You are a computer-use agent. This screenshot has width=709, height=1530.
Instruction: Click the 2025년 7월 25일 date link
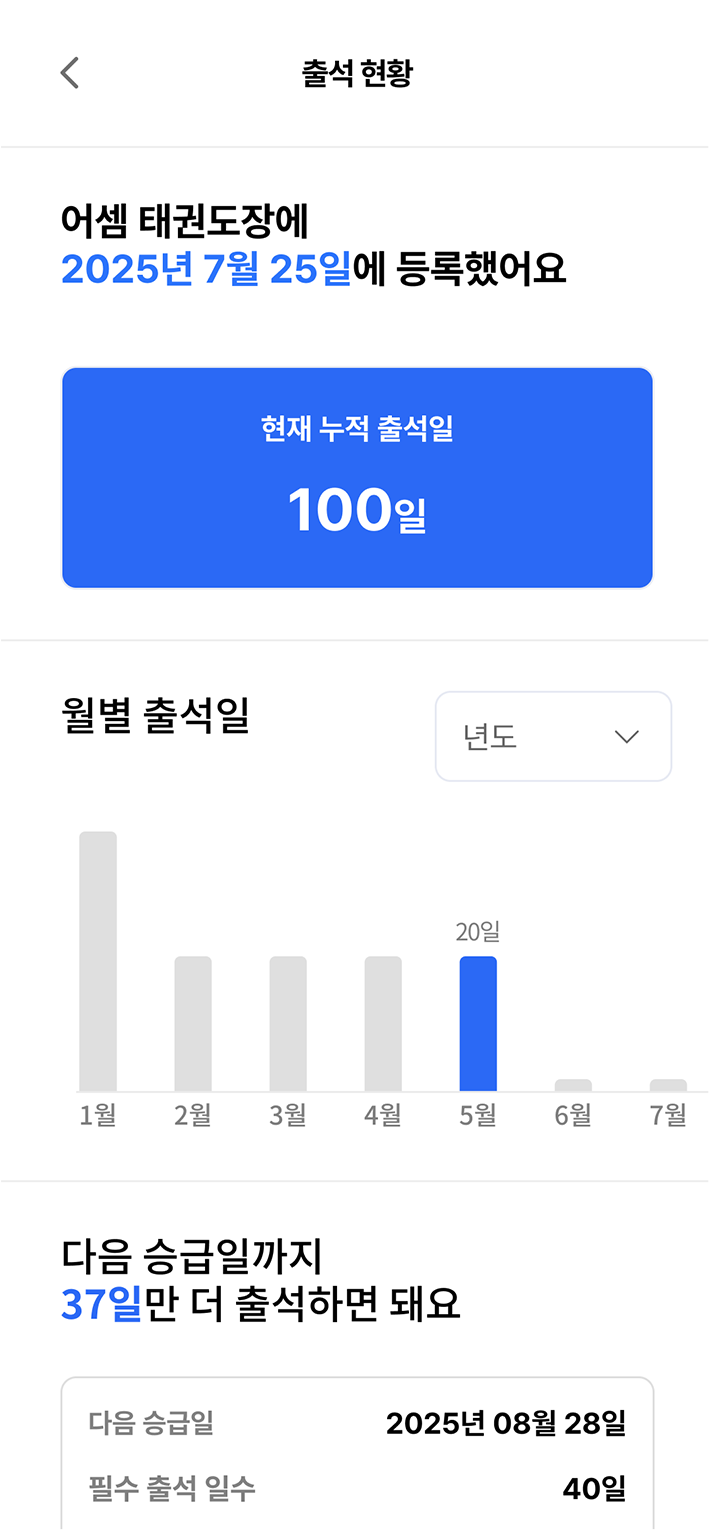coord(206,269)
